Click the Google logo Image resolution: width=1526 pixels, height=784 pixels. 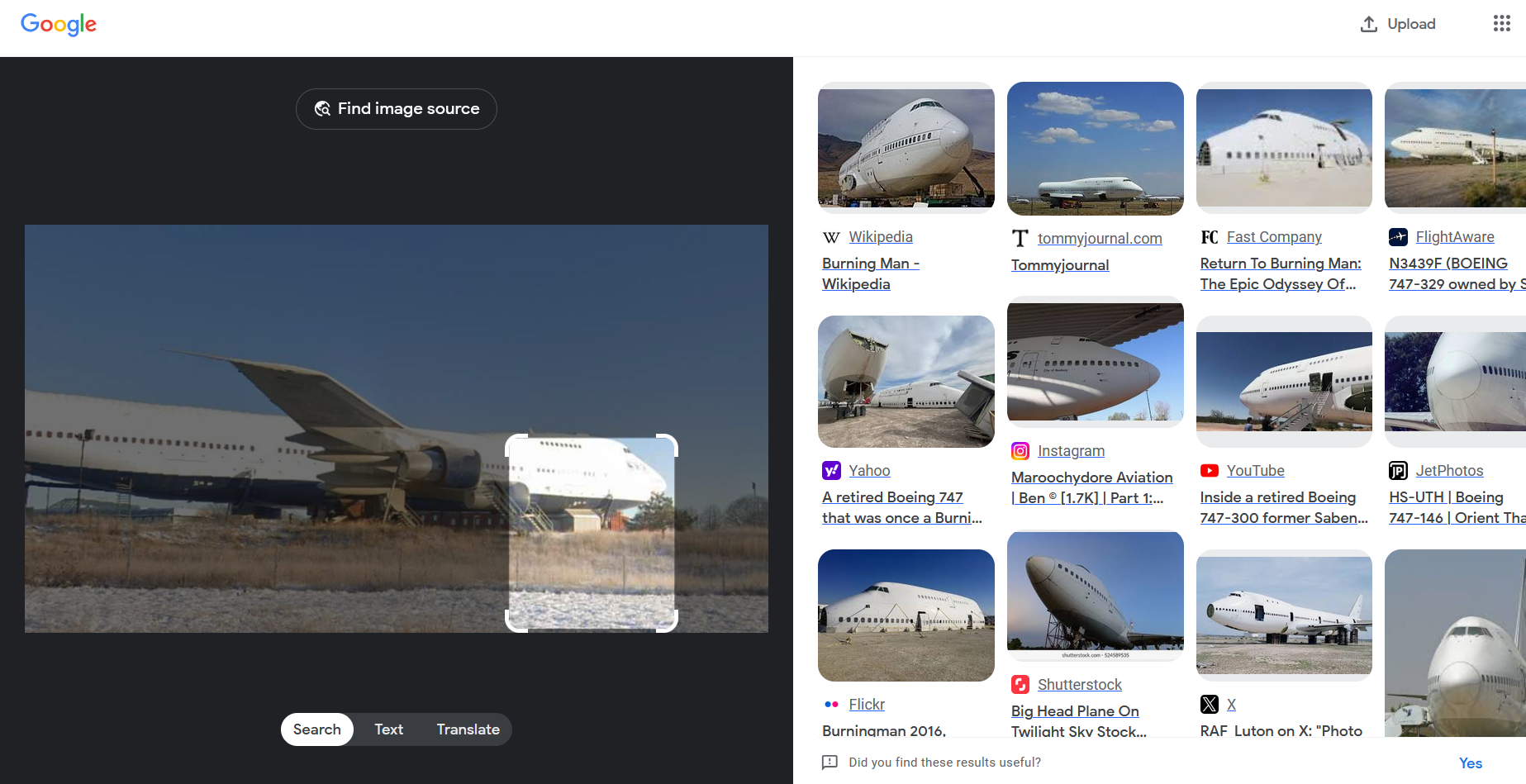click(59, 24)
